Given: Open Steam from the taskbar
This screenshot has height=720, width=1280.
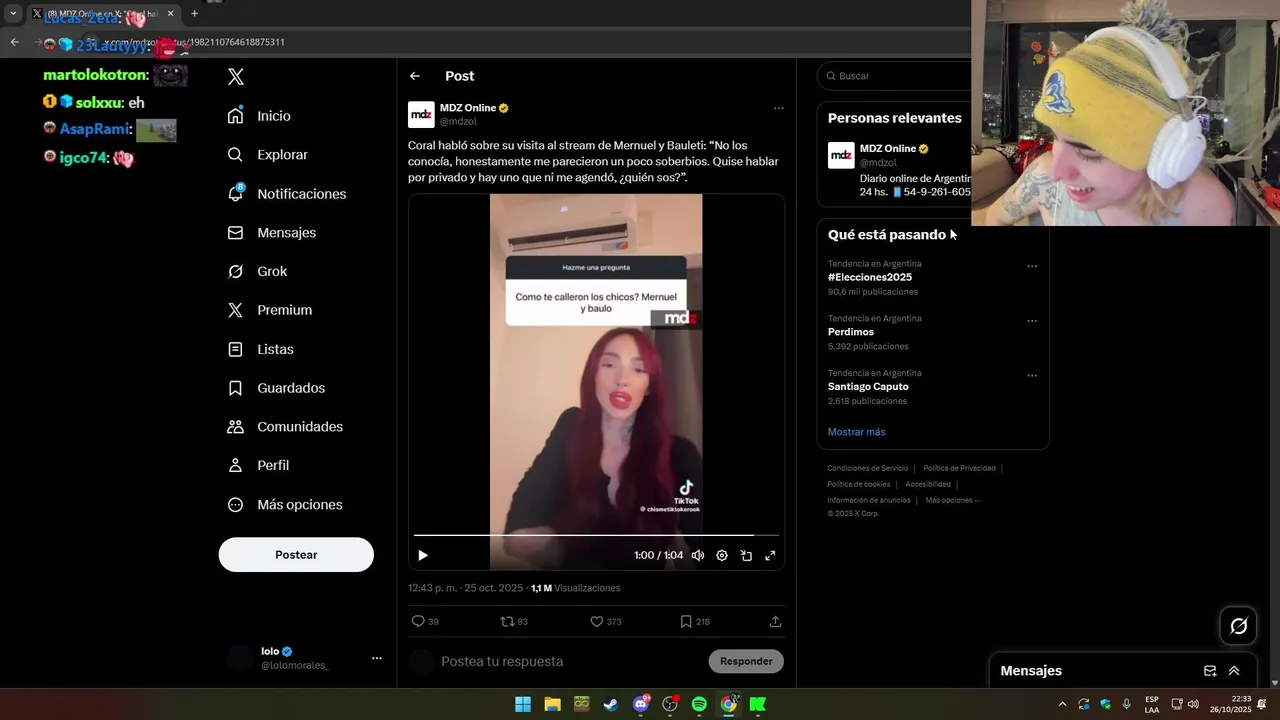Looking at the screenshot, I should coord(610,704).
